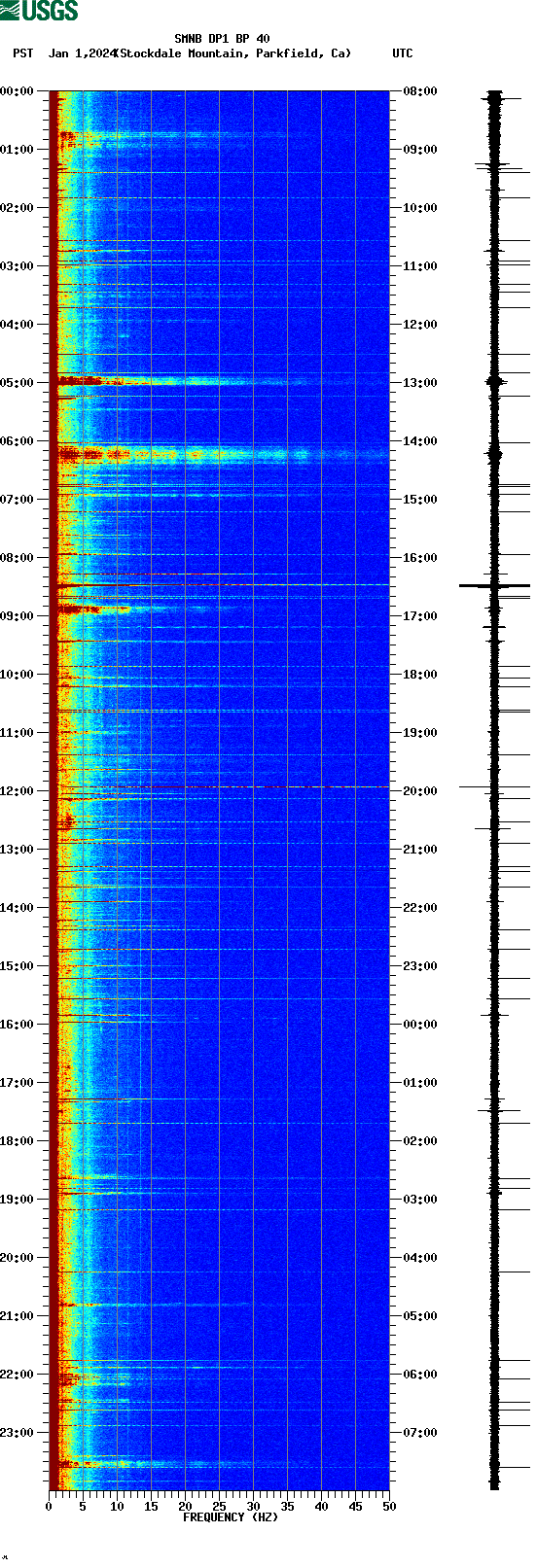Click the 'Jan 1,2024' date text

coord(82,53)
